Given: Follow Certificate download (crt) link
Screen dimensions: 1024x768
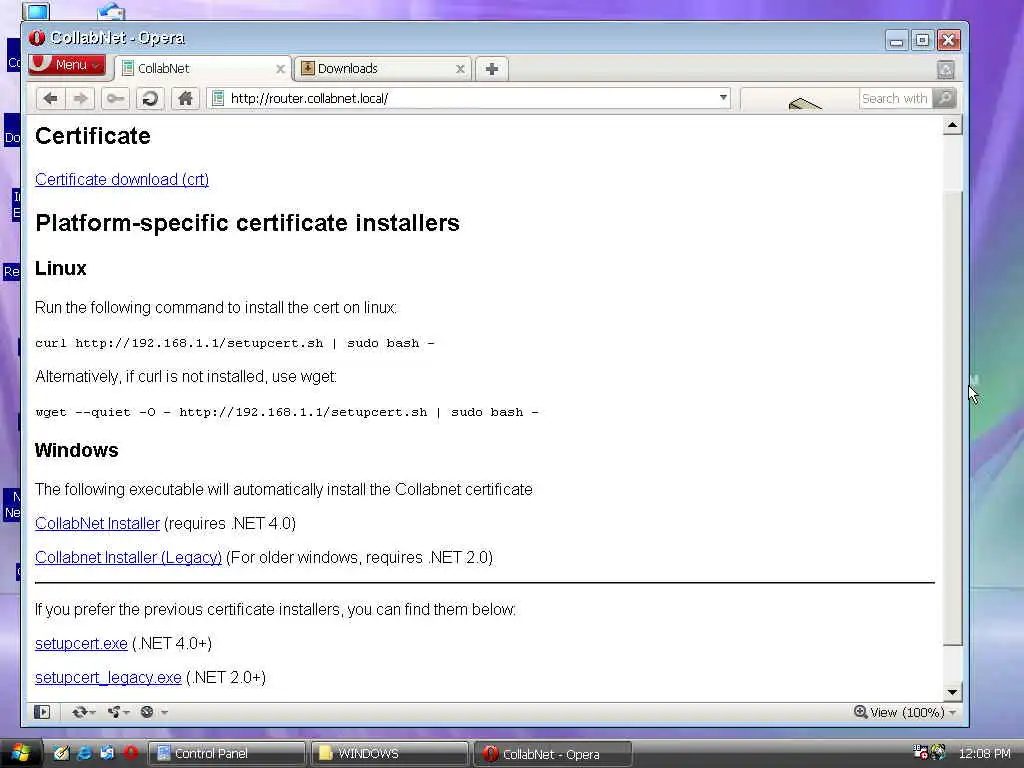Looking at the screenshot, I should [122, 180].
